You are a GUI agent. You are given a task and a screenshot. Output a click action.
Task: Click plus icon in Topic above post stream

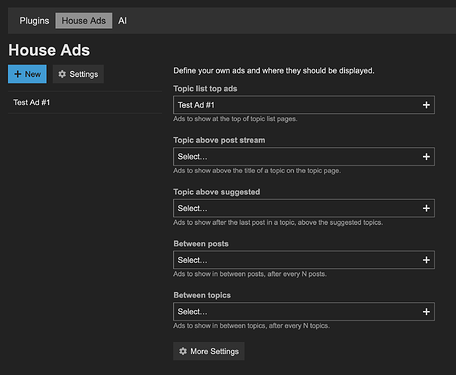[426, 157]
